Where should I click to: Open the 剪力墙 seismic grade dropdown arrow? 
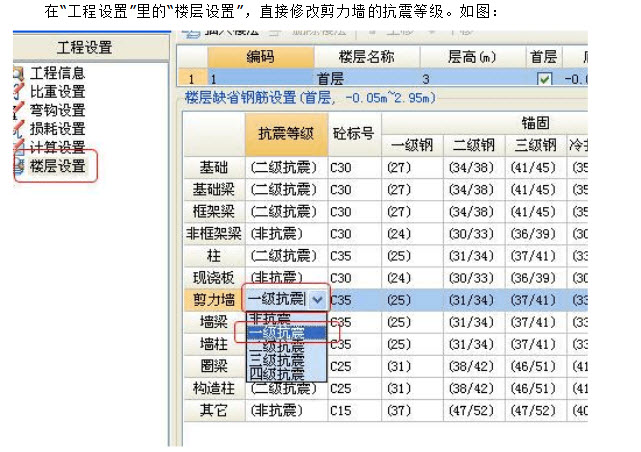point(317,299)
